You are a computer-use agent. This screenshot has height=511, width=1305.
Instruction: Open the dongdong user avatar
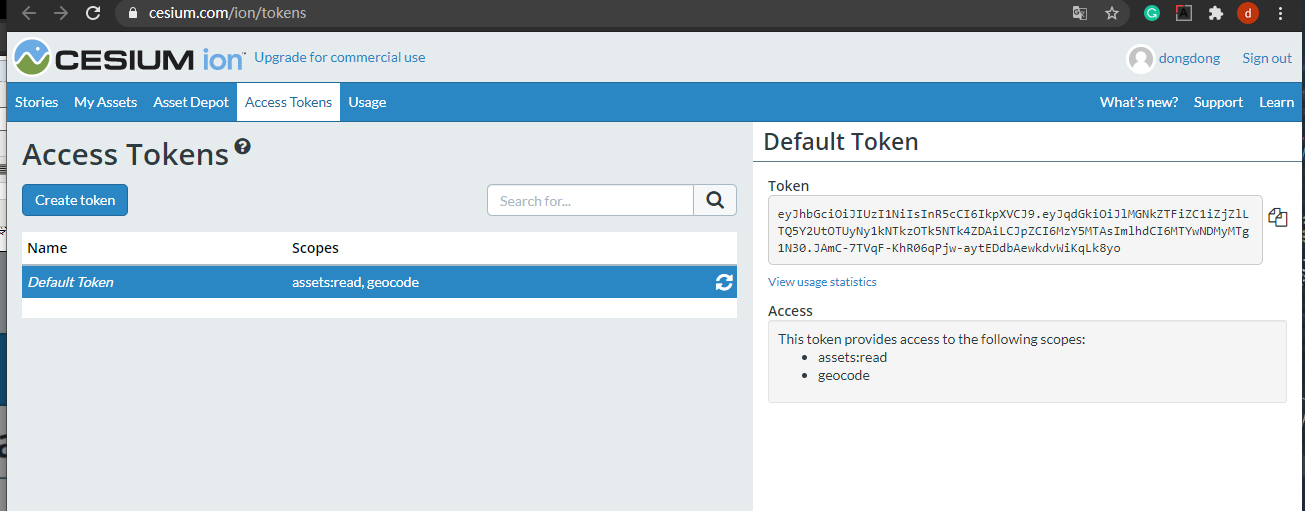click(1140, 58)
